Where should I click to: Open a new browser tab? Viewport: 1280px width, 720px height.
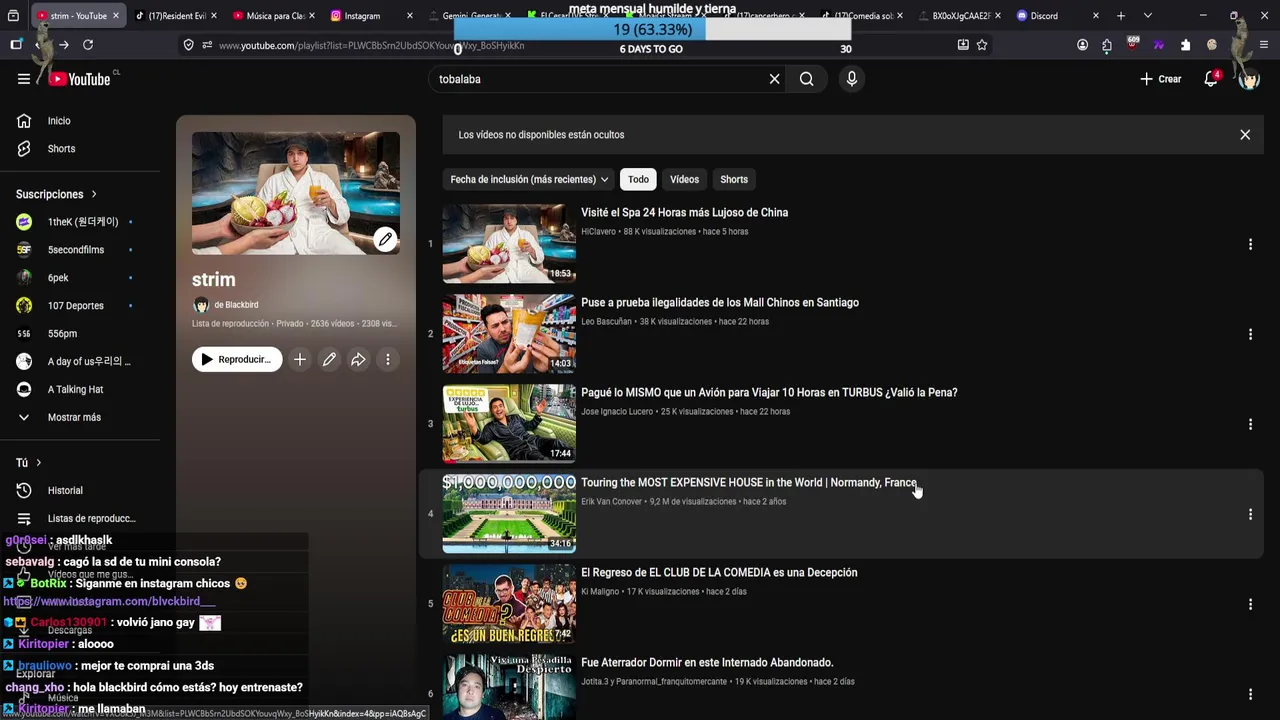(x=1121, y=16)
